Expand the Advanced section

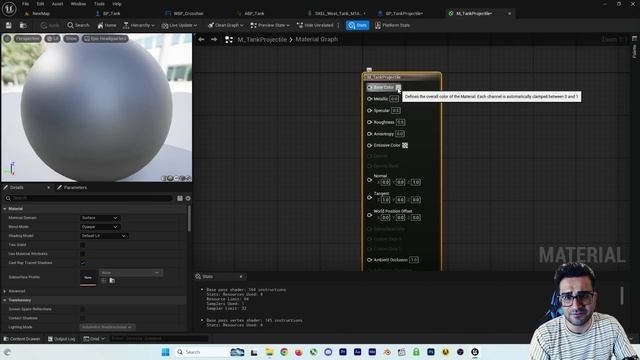click(5, 291)
